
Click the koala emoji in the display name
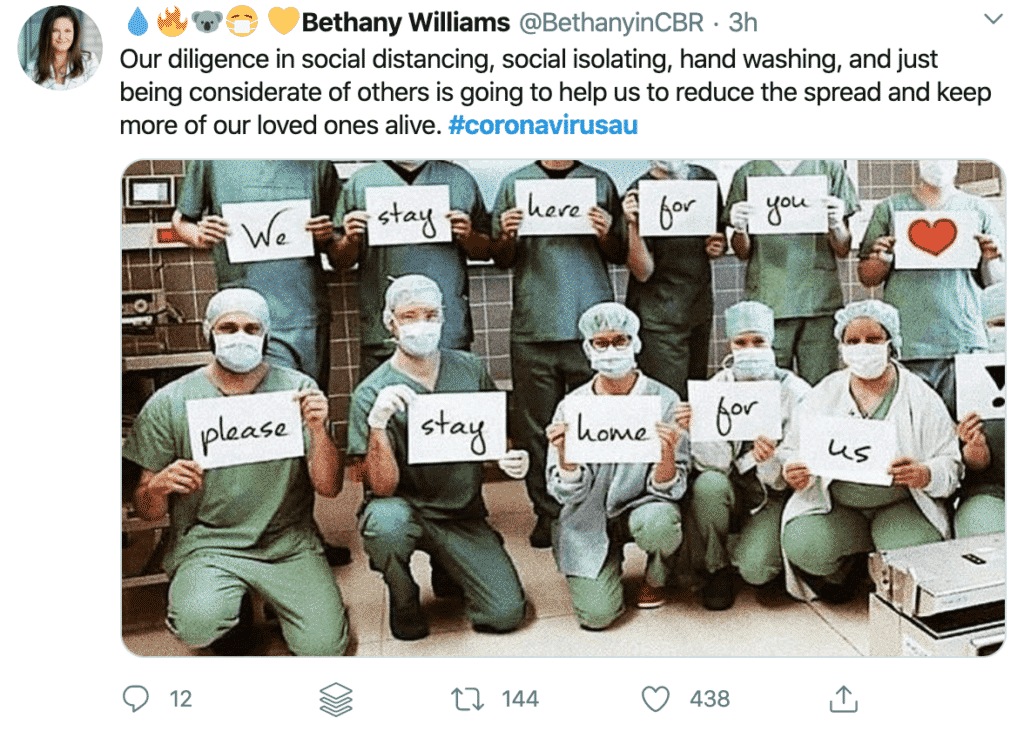(x=206, y=21)
